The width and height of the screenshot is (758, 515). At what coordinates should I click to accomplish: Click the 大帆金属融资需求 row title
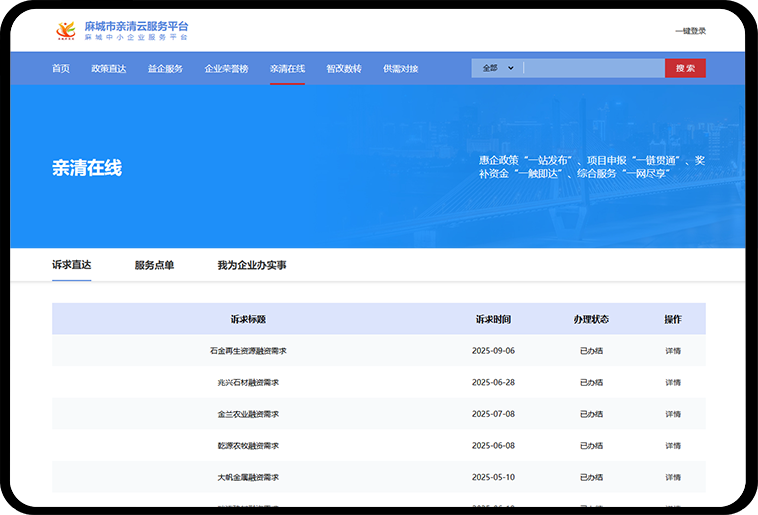click(248, 477)
